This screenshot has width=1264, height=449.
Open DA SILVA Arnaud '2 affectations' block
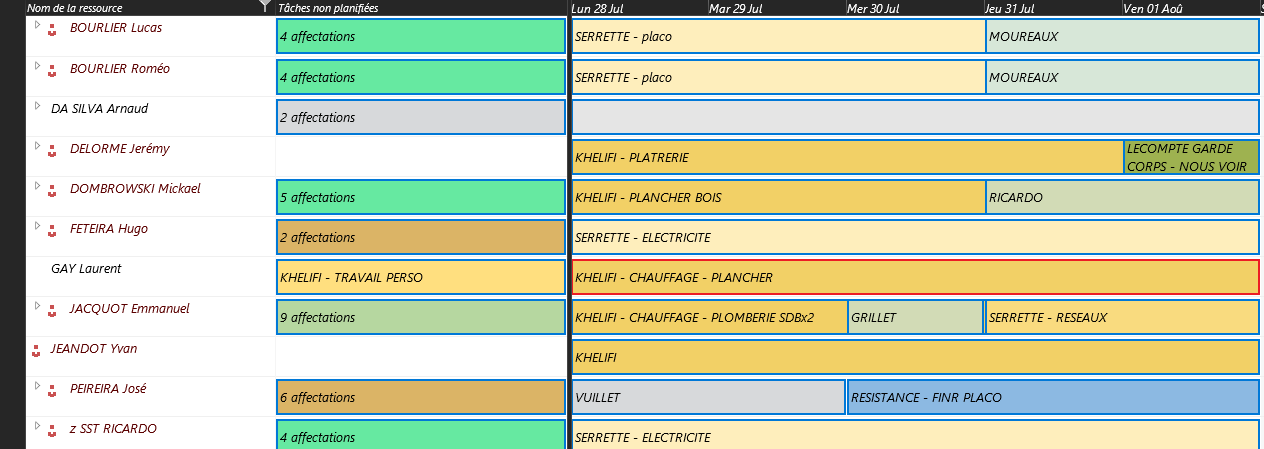tap(420, 117)
